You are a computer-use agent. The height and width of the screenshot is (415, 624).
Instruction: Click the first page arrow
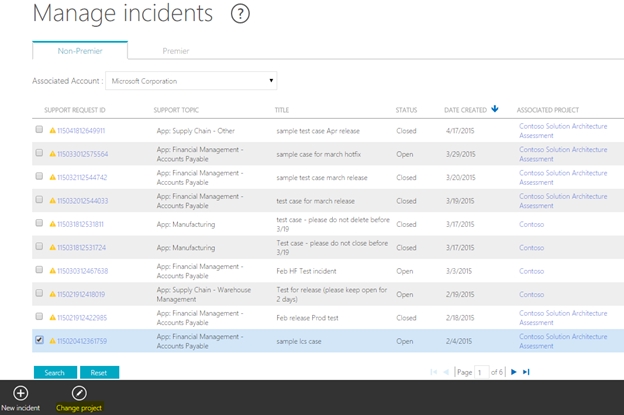pyautogui.click(x=434, y=372)
